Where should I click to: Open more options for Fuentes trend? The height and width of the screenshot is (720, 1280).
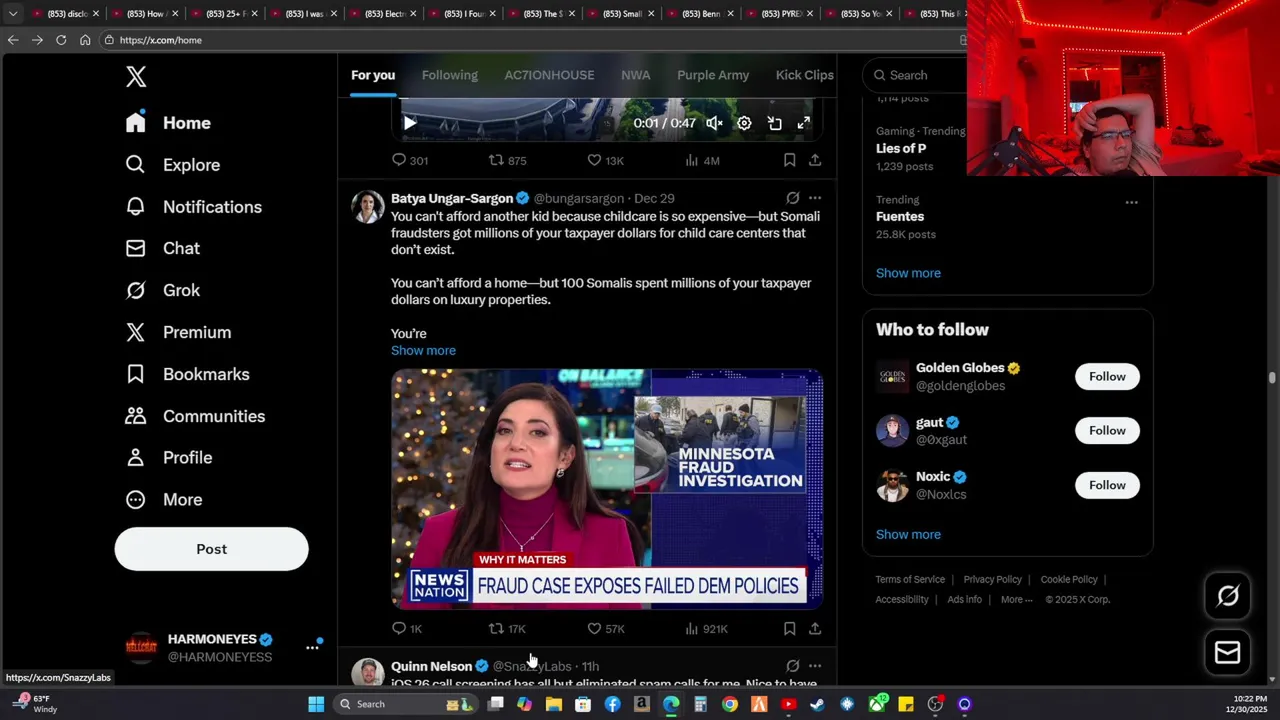point(1131,202)
